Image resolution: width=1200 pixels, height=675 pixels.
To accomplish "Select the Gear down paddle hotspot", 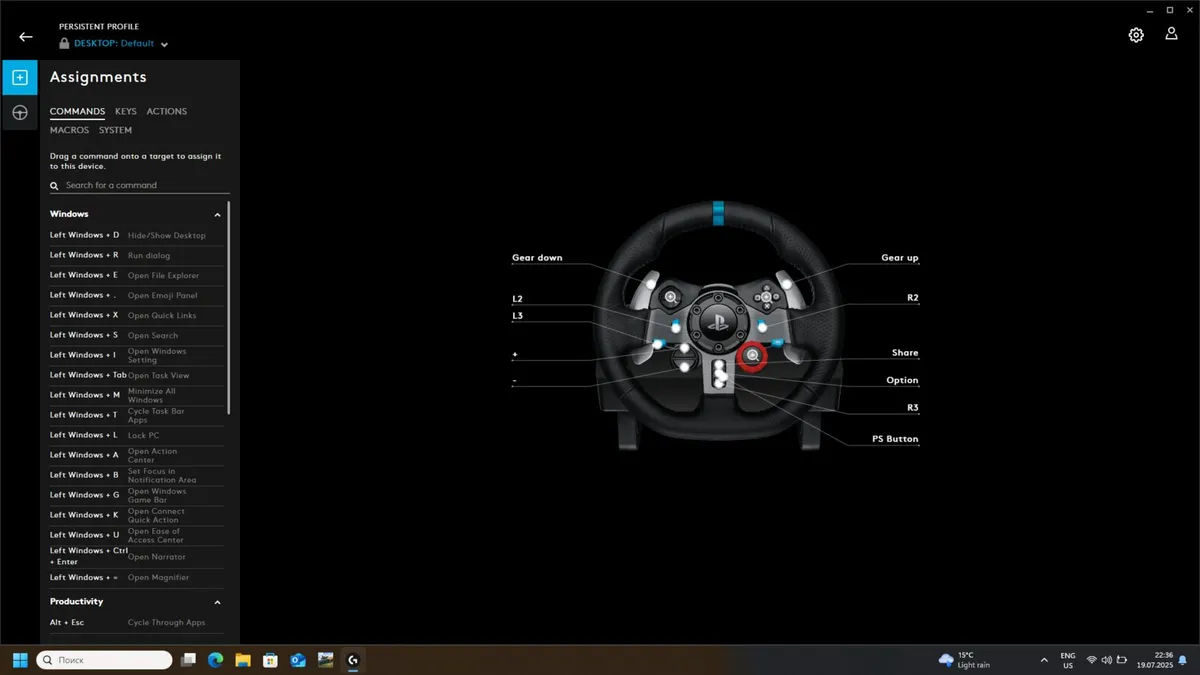I will [652, 285].
